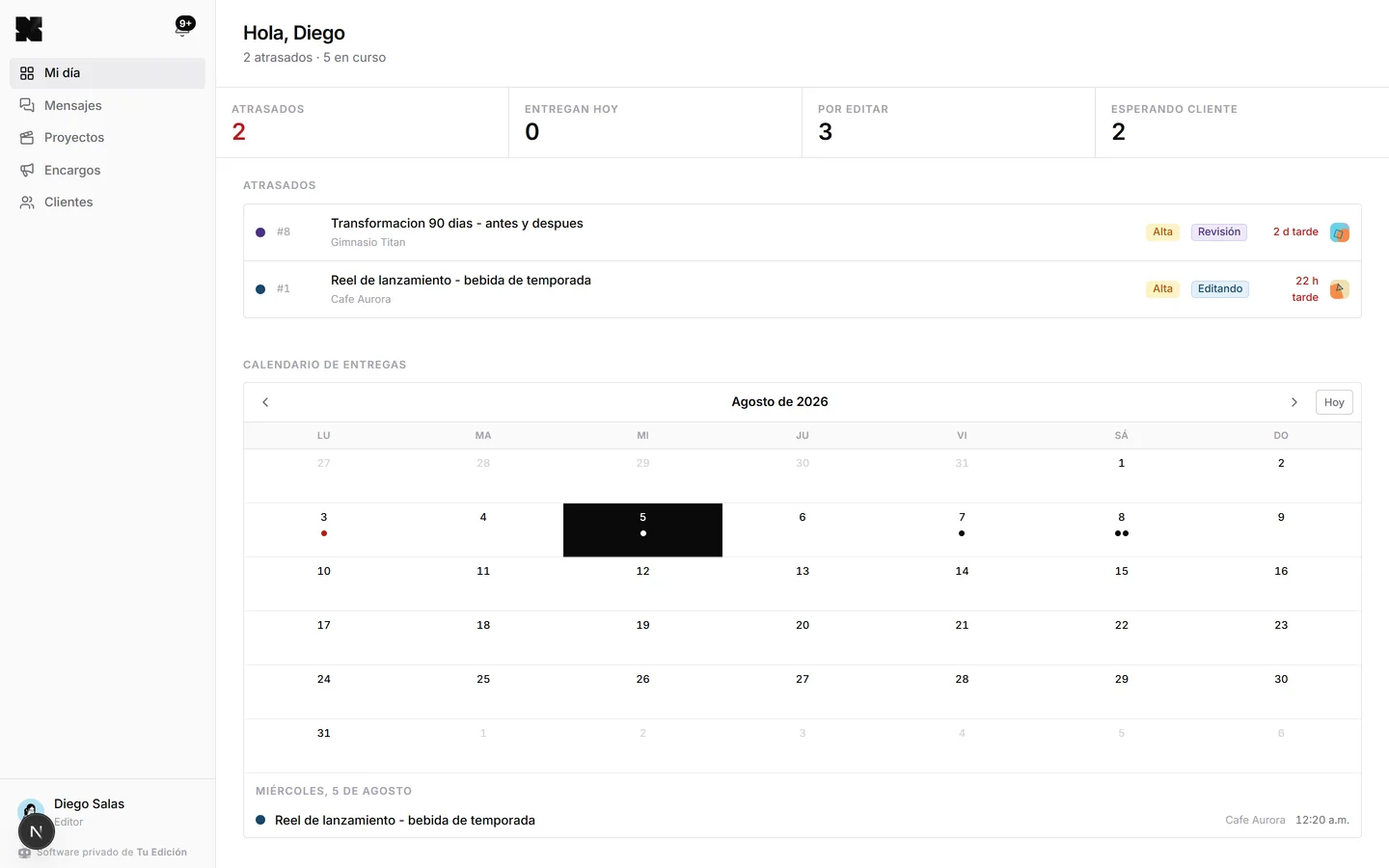This screenshot has width=1389, height=868.
Task: Select highlighted August 5 in calendar
Action: (x=642, y=530)
